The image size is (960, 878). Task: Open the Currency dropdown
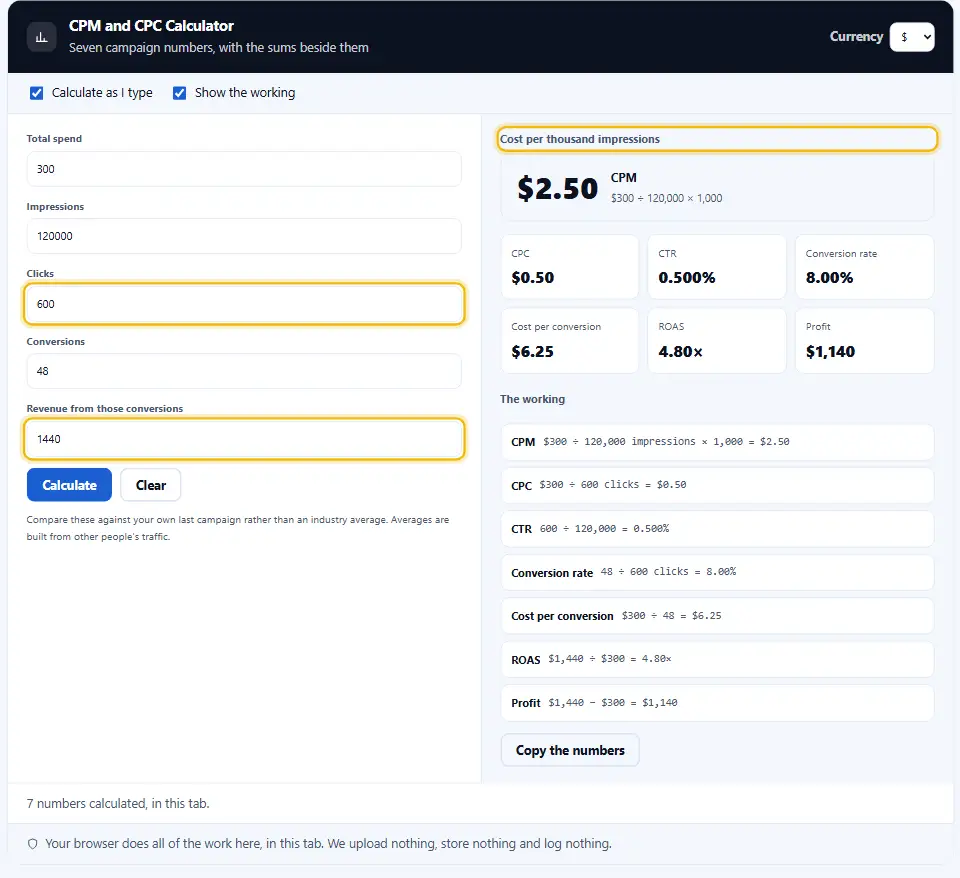(x=912, y=37)
